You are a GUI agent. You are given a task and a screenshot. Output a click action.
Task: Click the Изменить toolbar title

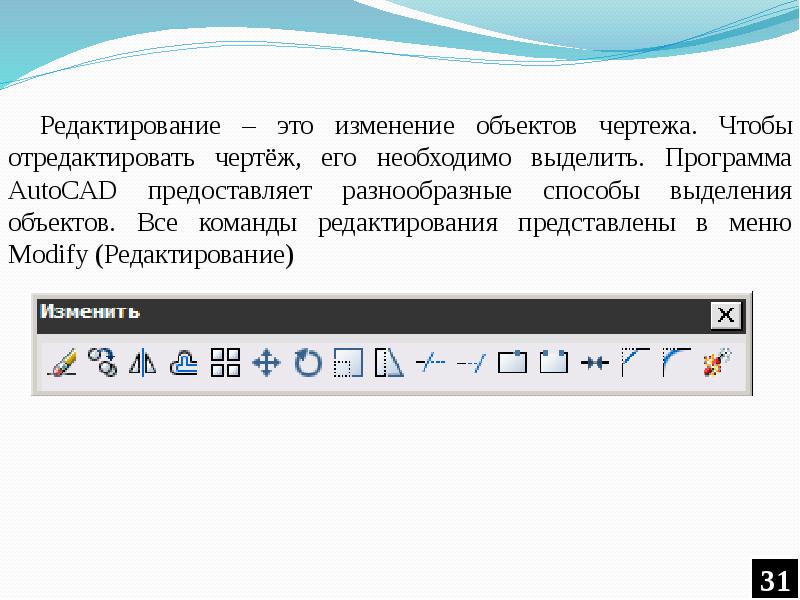[90, 311]
